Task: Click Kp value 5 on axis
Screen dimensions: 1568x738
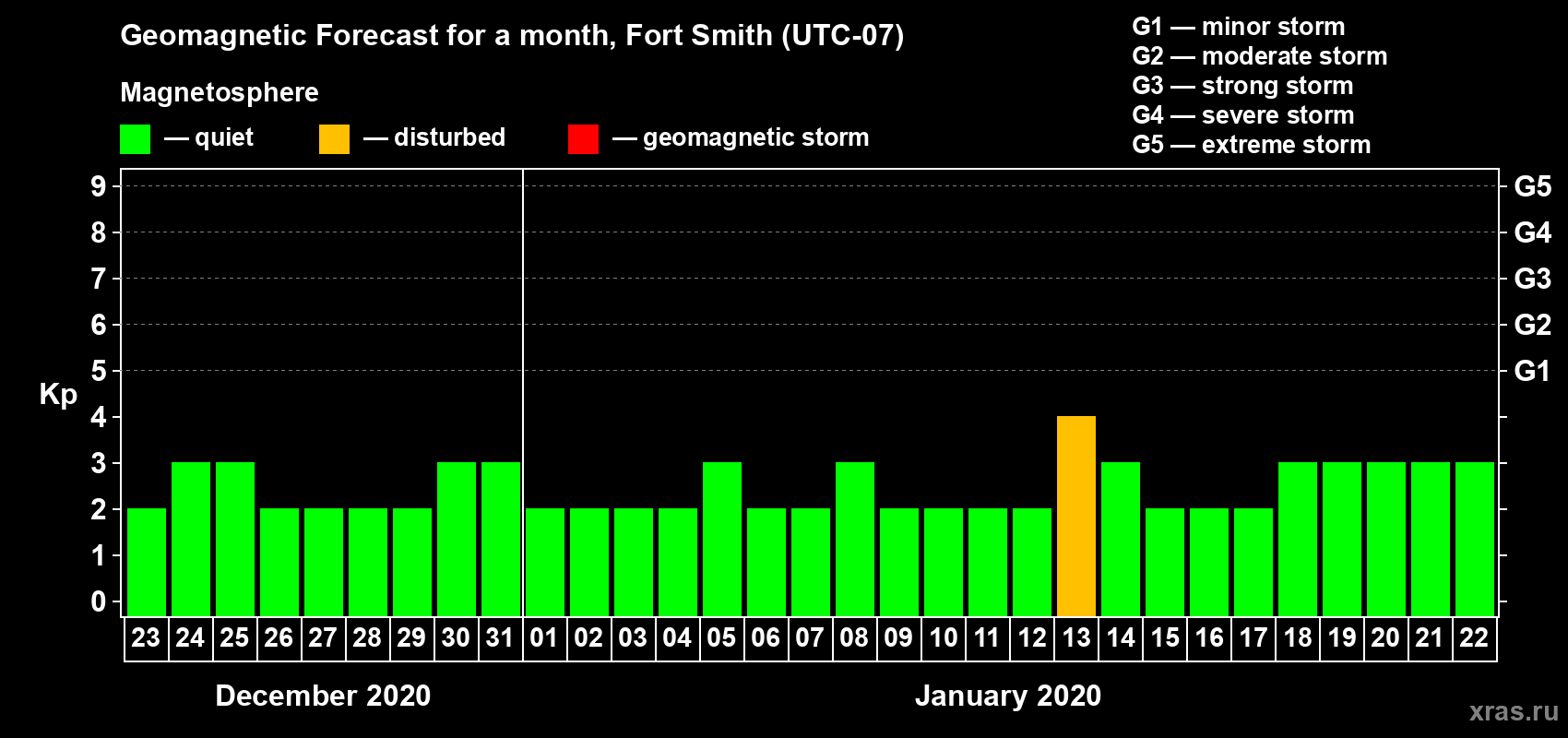Action: click(x=99, y=371)
